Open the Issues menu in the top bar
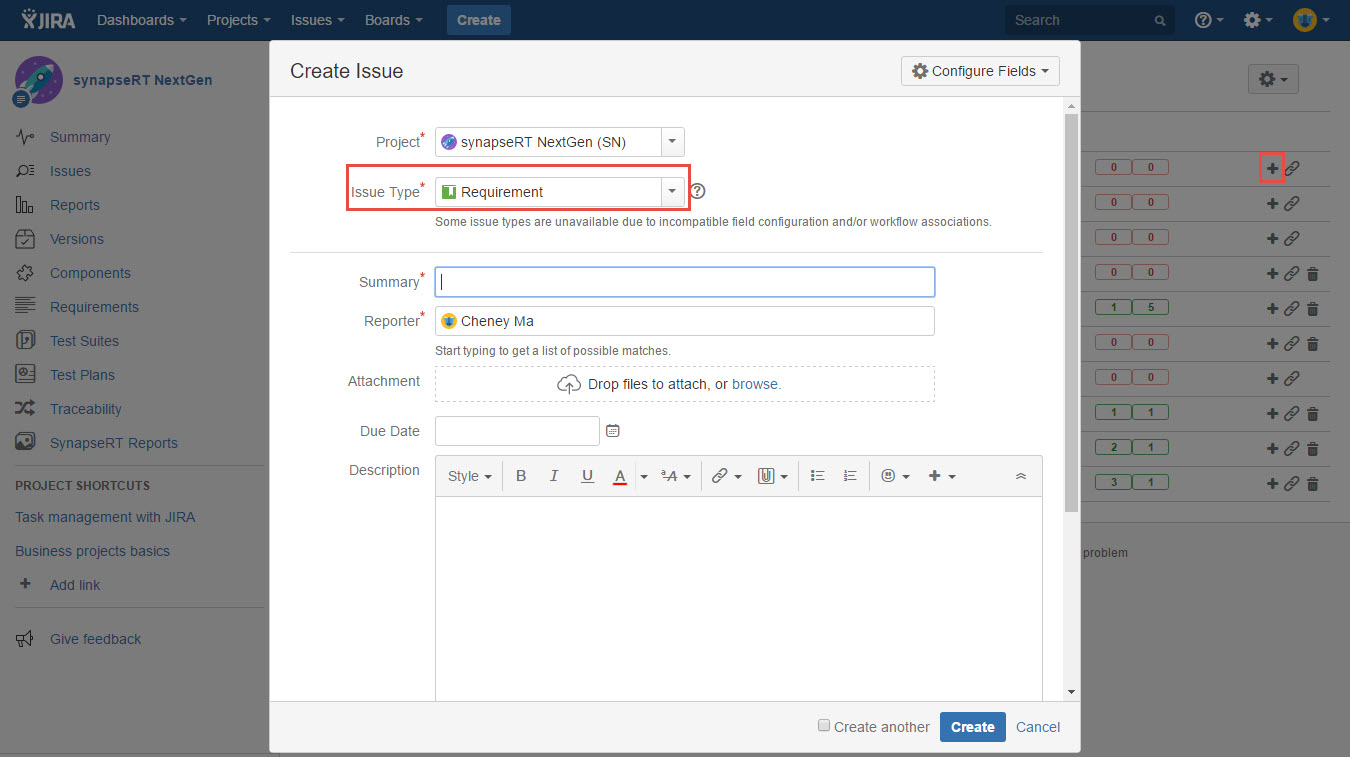 point(317,20)
